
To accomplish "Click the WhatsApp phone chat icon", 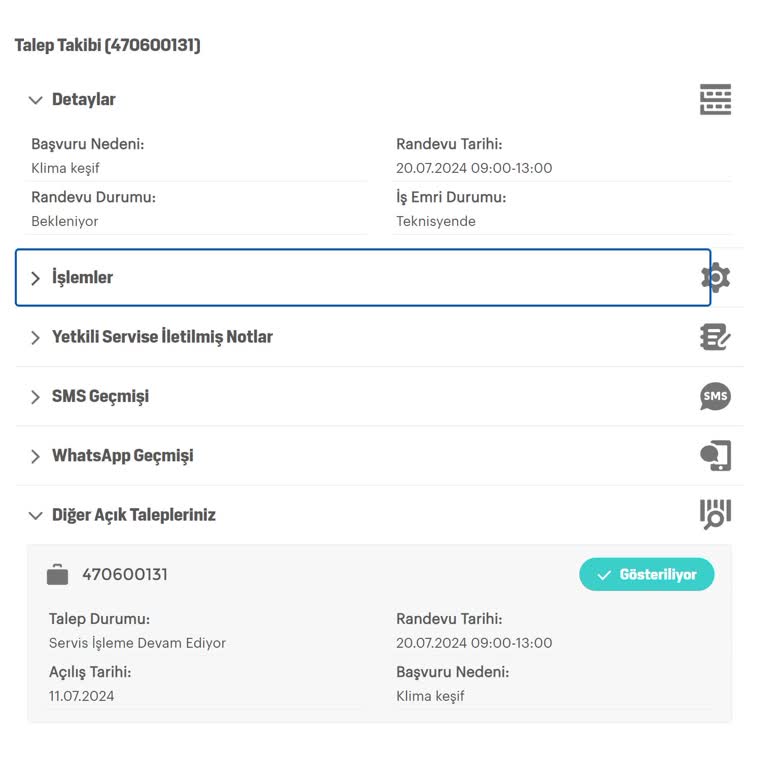I will 715,456.
